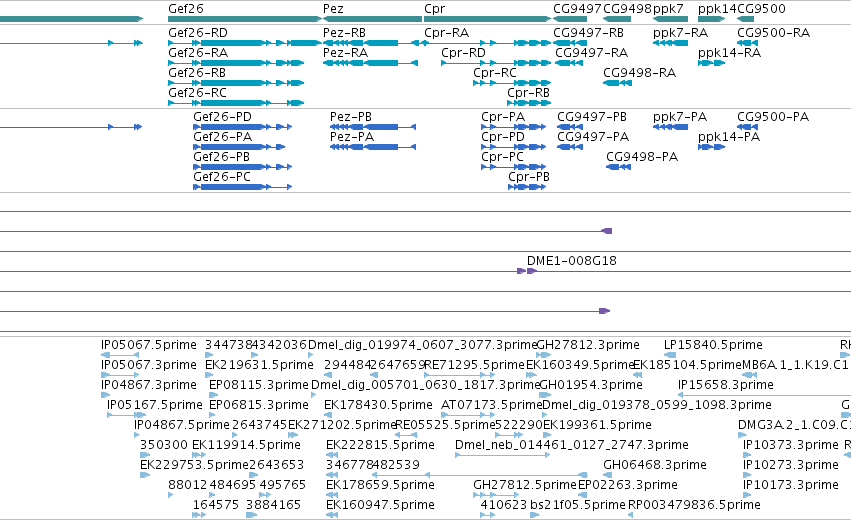Select EST IP10273.3prime
Viewport: 851px width, 520px height.
(x=747, y=475)
